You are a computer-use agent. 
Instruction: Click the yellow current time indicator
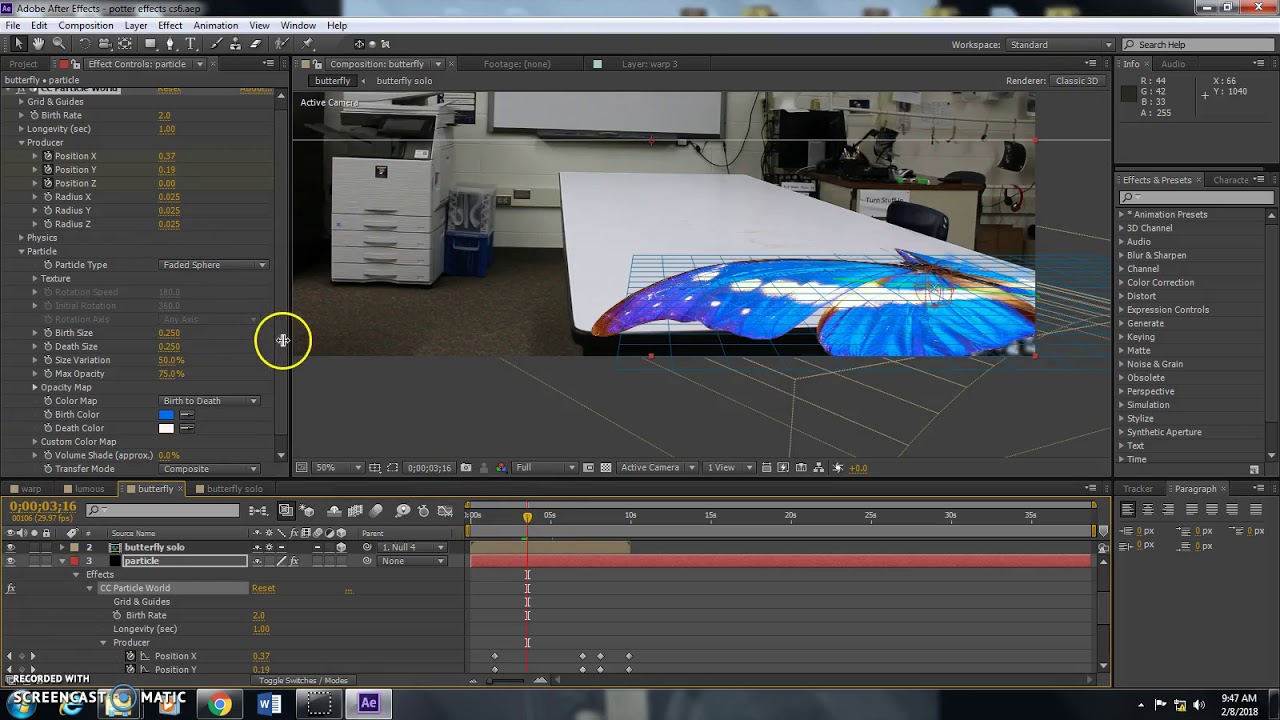click(527, 516)
